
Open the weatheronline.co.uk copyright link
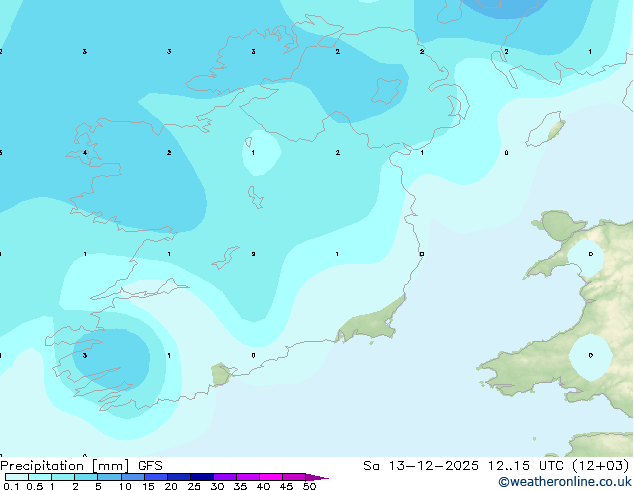pyautogui.click(x=565, y=482)
